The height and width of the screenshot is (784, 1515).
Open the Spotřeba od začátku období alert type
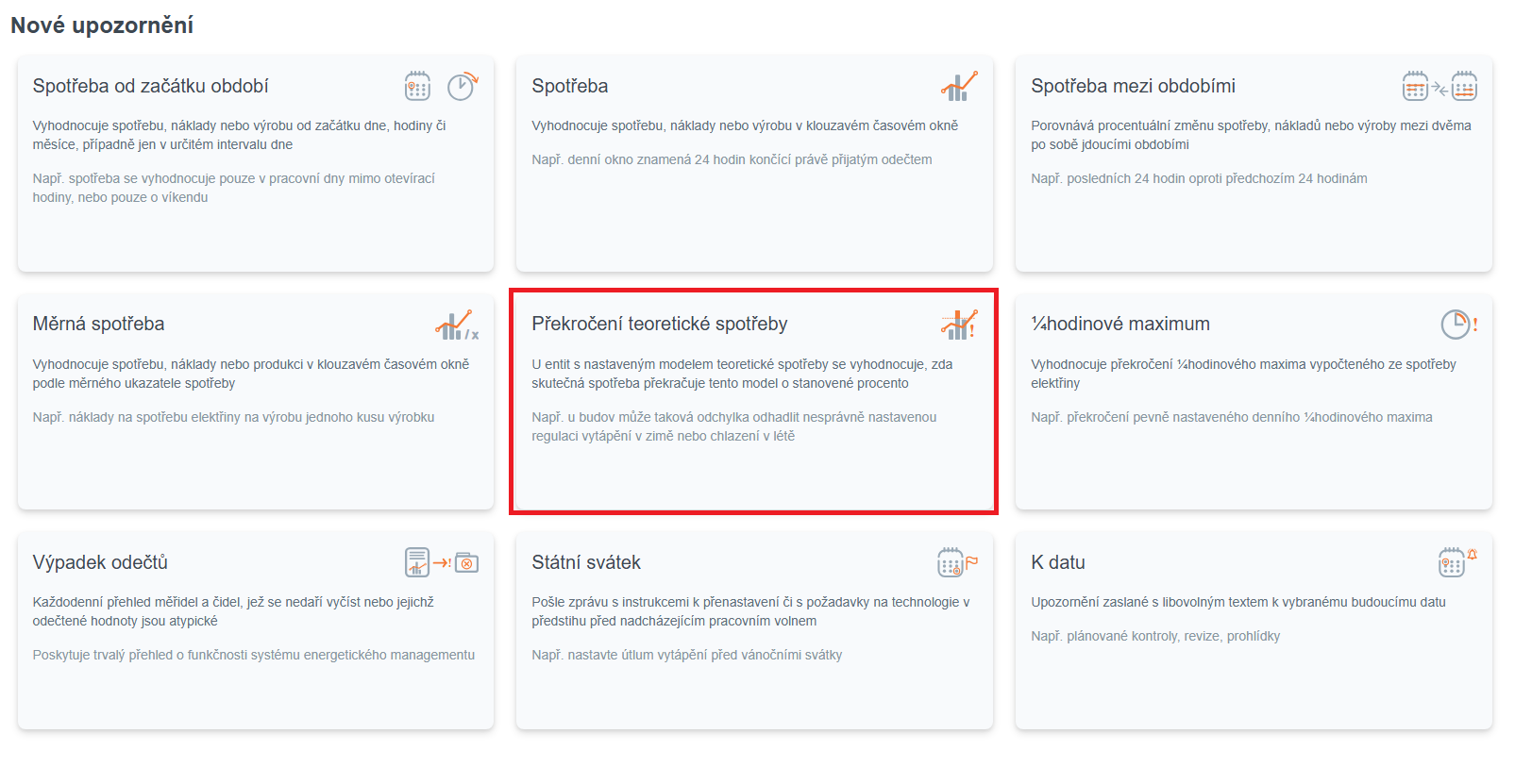pos(150,86)
